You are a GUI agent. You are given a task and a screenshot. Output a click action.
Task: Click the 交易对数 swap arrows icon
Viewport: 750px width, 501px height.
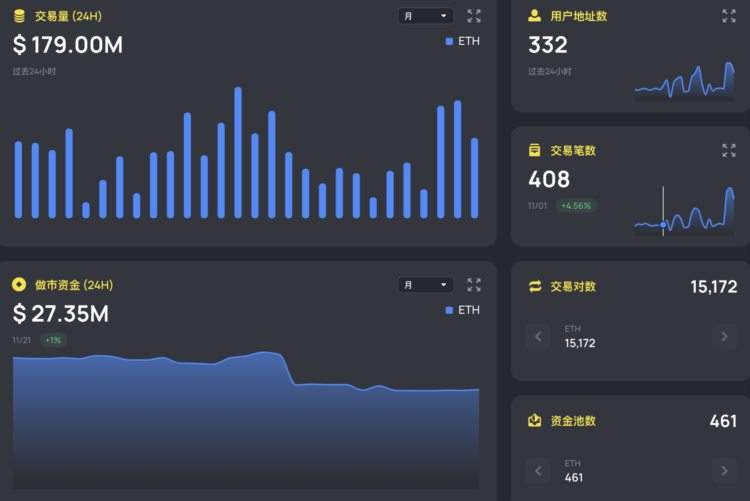tap(535, 286)
